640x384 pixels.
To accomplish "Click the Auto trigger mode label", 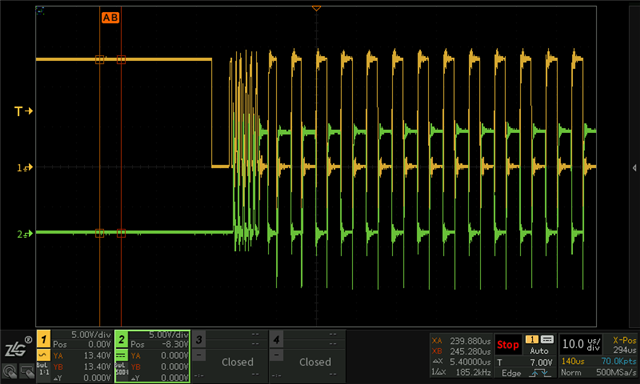I will [x=539, y=351].
